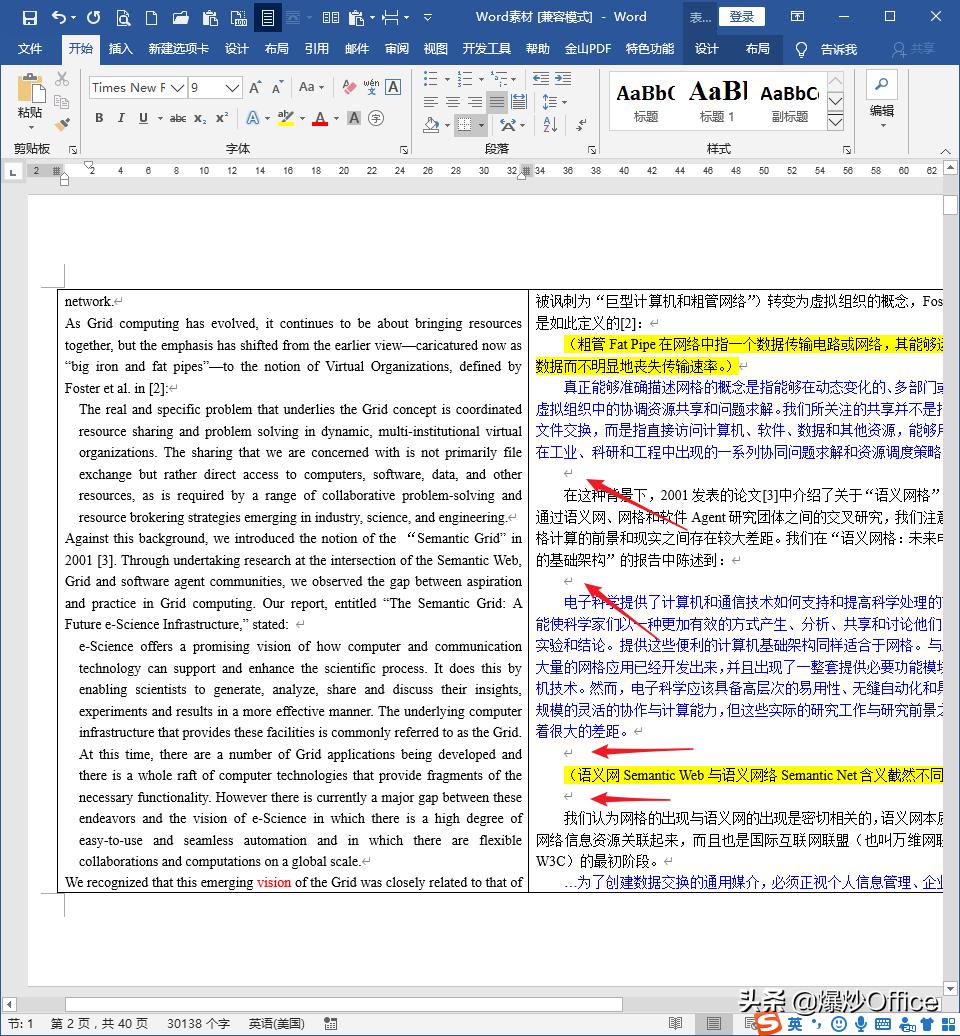Toggle bold formatting

click(x=100, y=117)
